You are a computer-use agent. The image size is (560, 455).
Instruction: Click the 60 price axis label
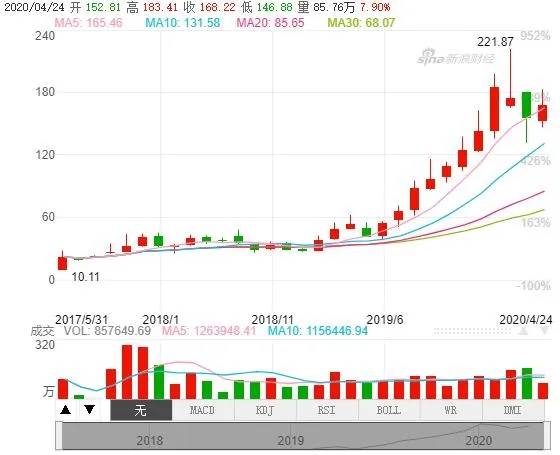(49, 217)
